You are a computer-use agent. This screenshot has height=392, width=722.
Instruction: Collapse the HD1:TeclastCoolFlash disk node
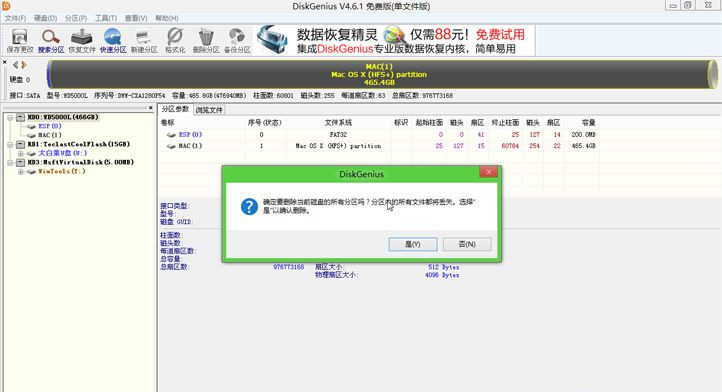click(x=10, y=145)
